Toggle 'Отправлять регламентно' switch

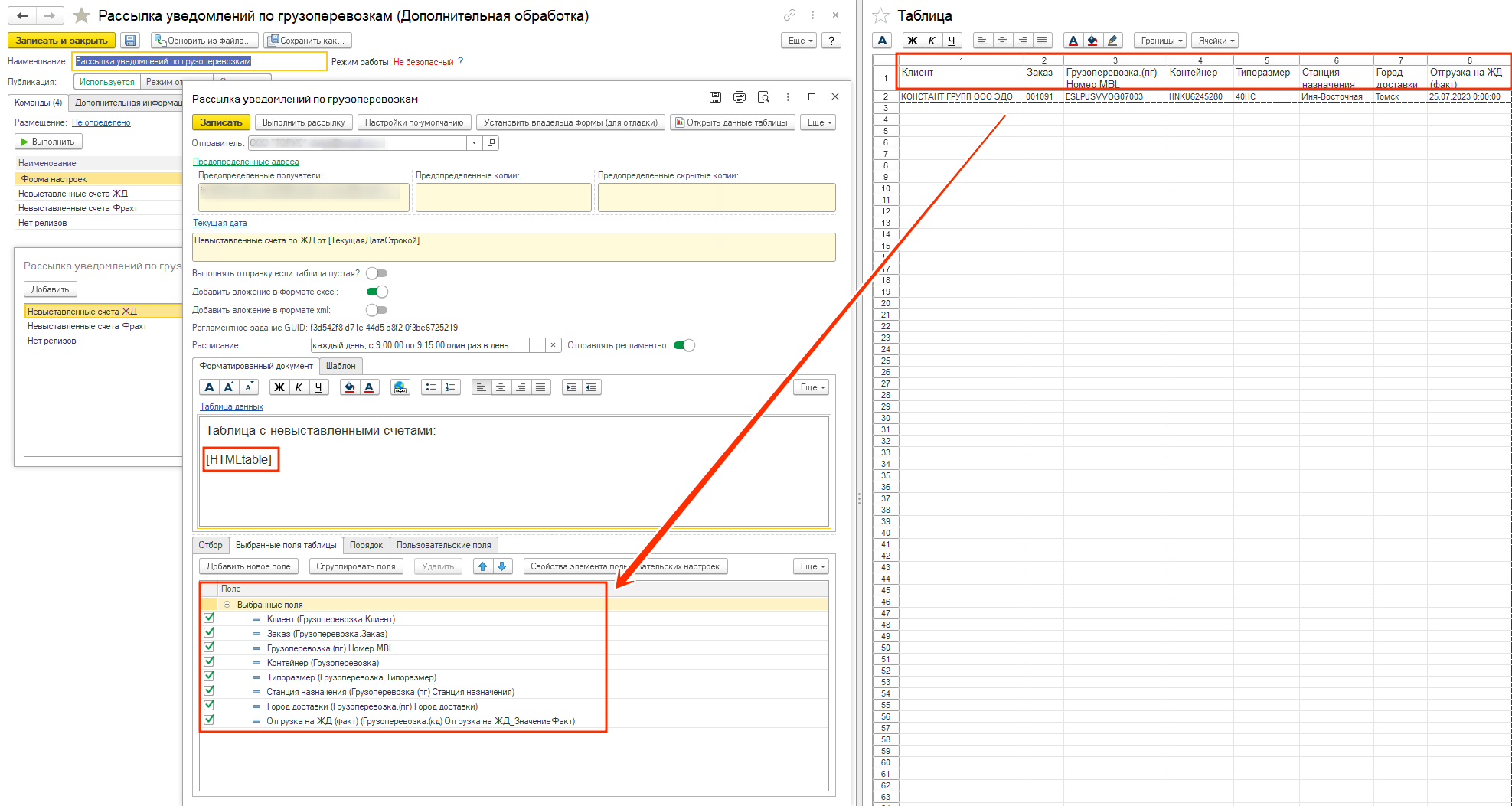tap(684, 345)
